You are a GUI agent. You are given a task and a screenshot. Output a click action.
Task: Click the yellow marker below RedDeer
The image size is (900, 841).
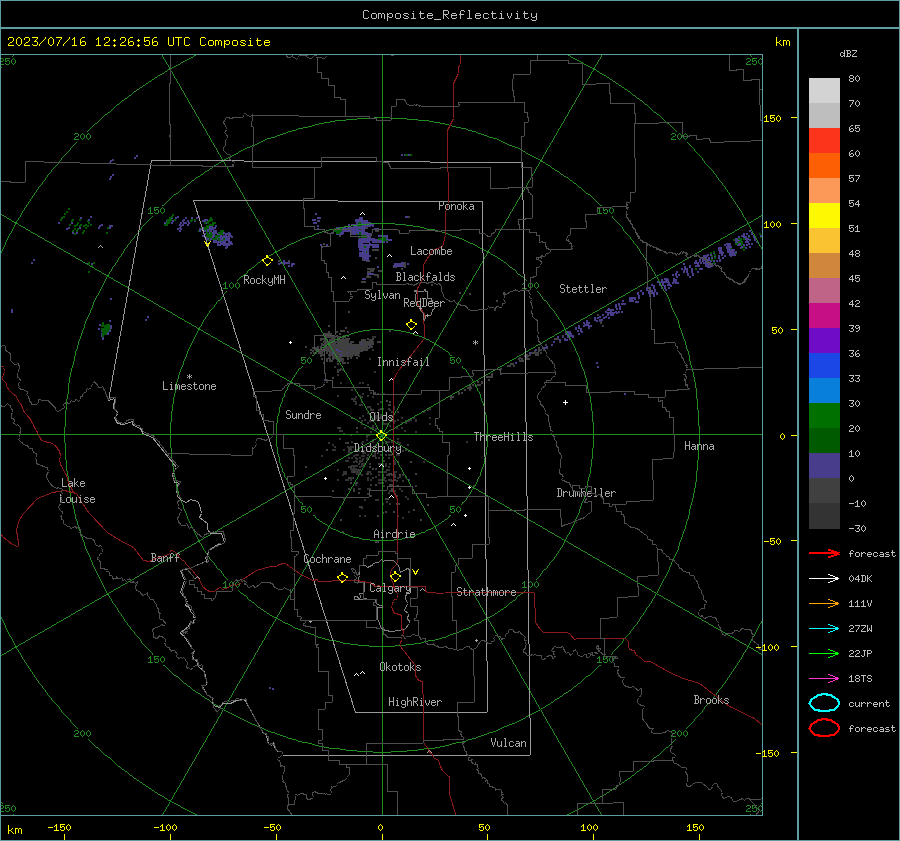click(411, 325)
